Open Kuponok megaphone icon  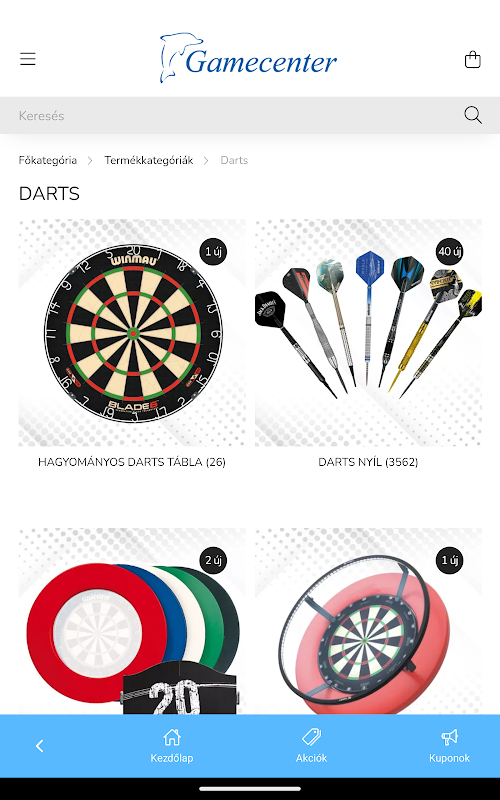pyautogui.click(x=449, y=737)
